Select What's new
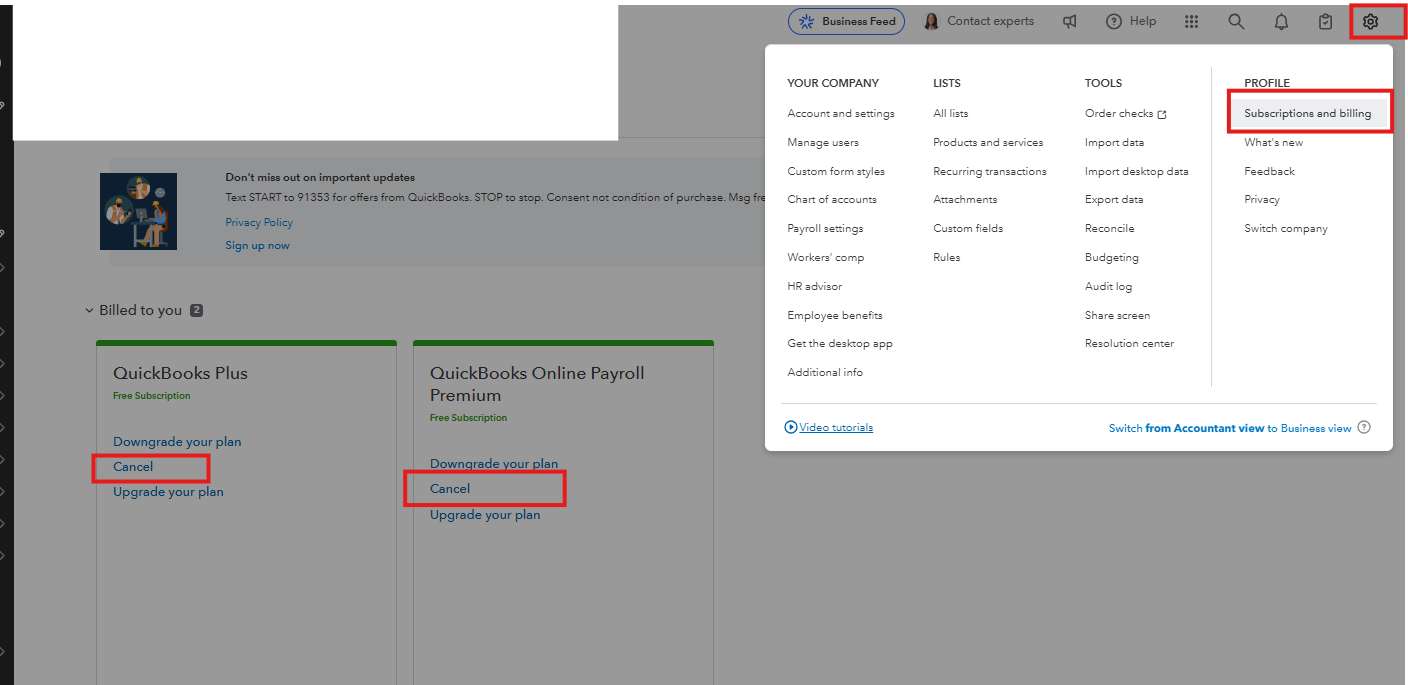1408x685 pixels. coord(1274,142)
